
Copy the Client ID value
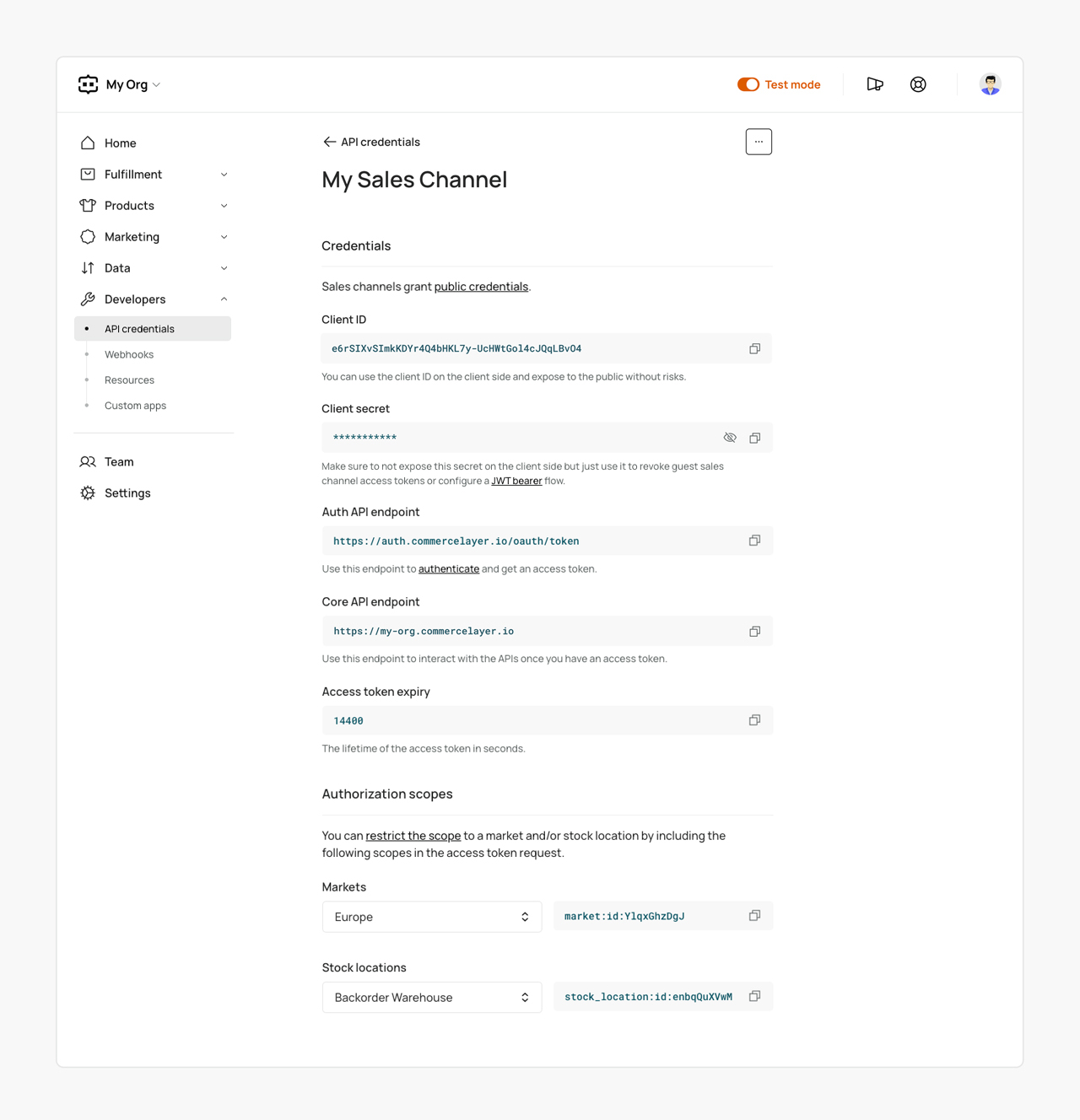[754, 348]
